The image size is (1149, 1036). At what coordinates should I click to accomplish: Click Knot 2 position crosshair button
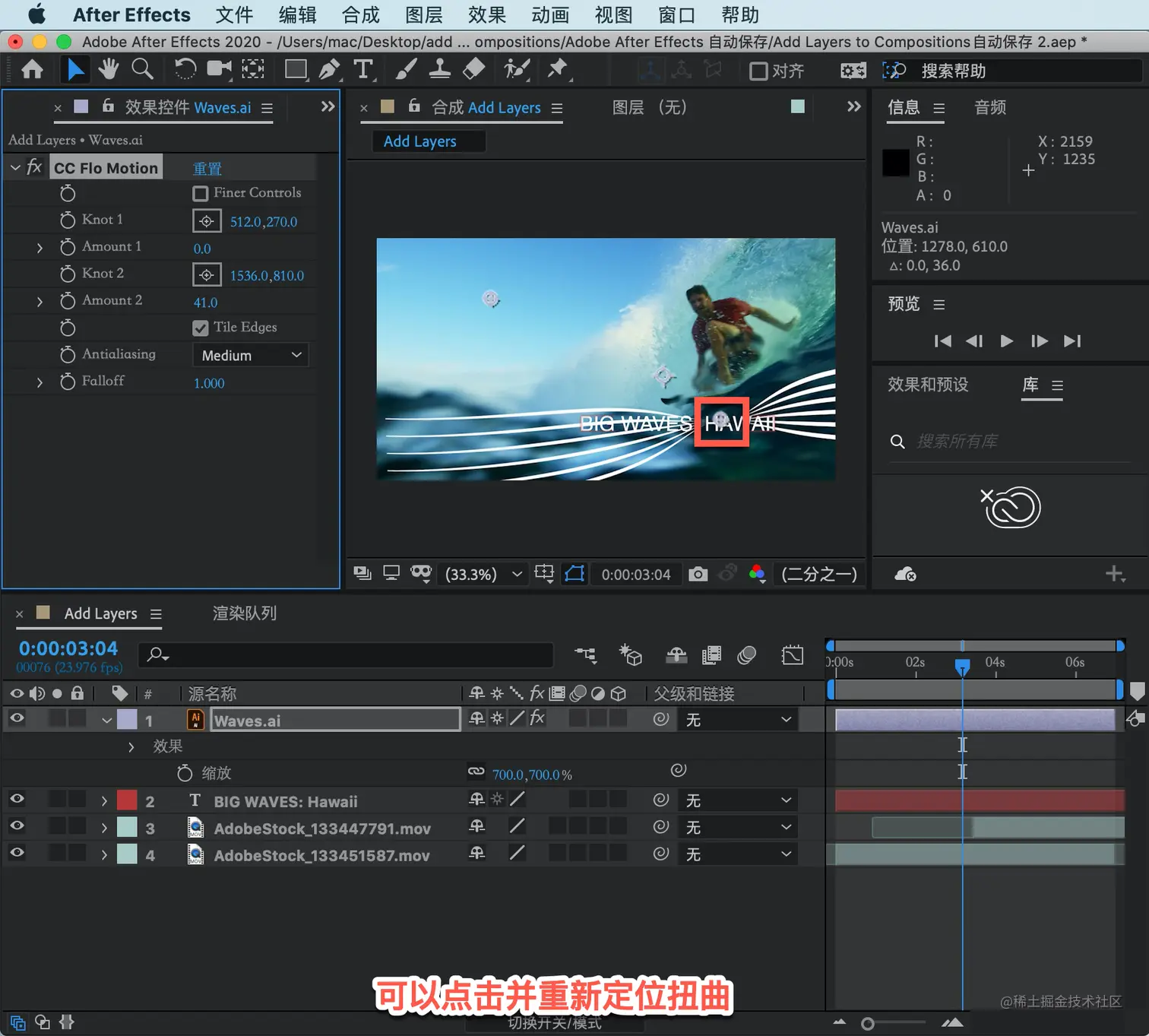click(206, 275)
